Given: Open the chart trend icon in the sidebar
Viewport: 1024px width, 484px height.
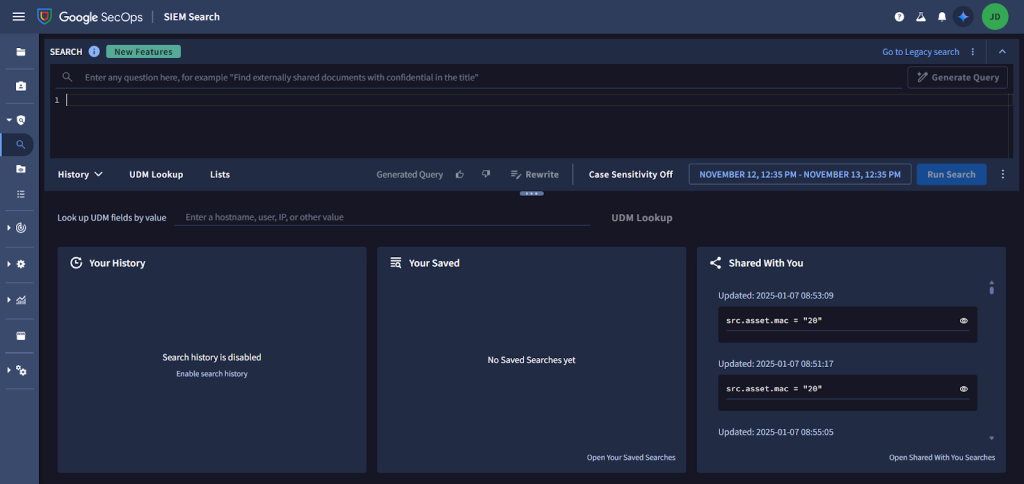Looking at the screenshot, I should click(21, 300).
